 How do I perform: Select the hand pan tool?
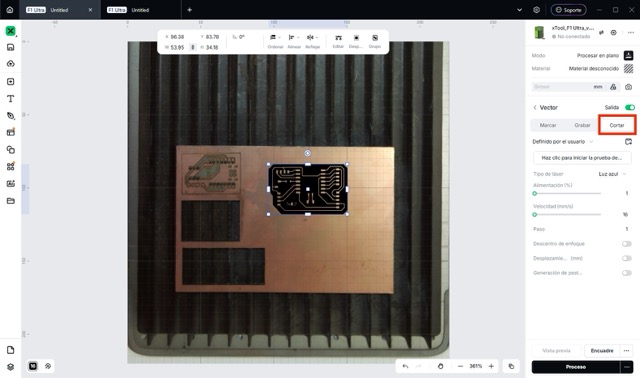[x=440, y=366]
